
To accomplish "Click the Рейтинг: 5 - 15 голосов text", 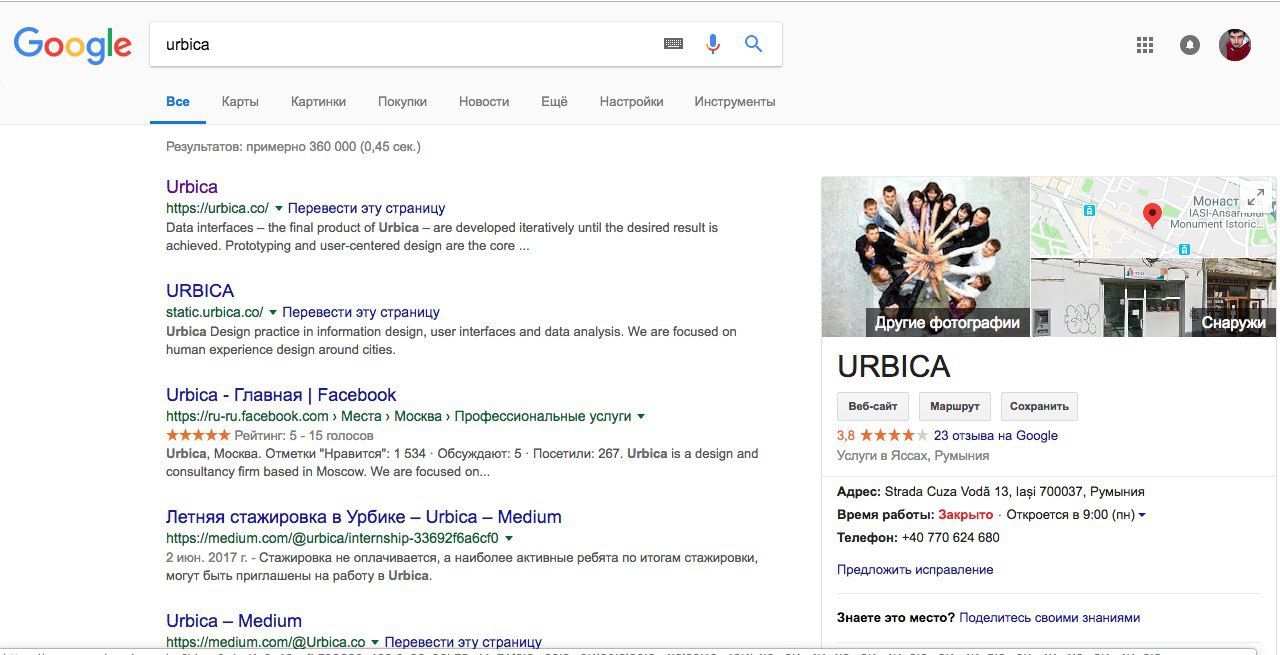I will point(304,436).
